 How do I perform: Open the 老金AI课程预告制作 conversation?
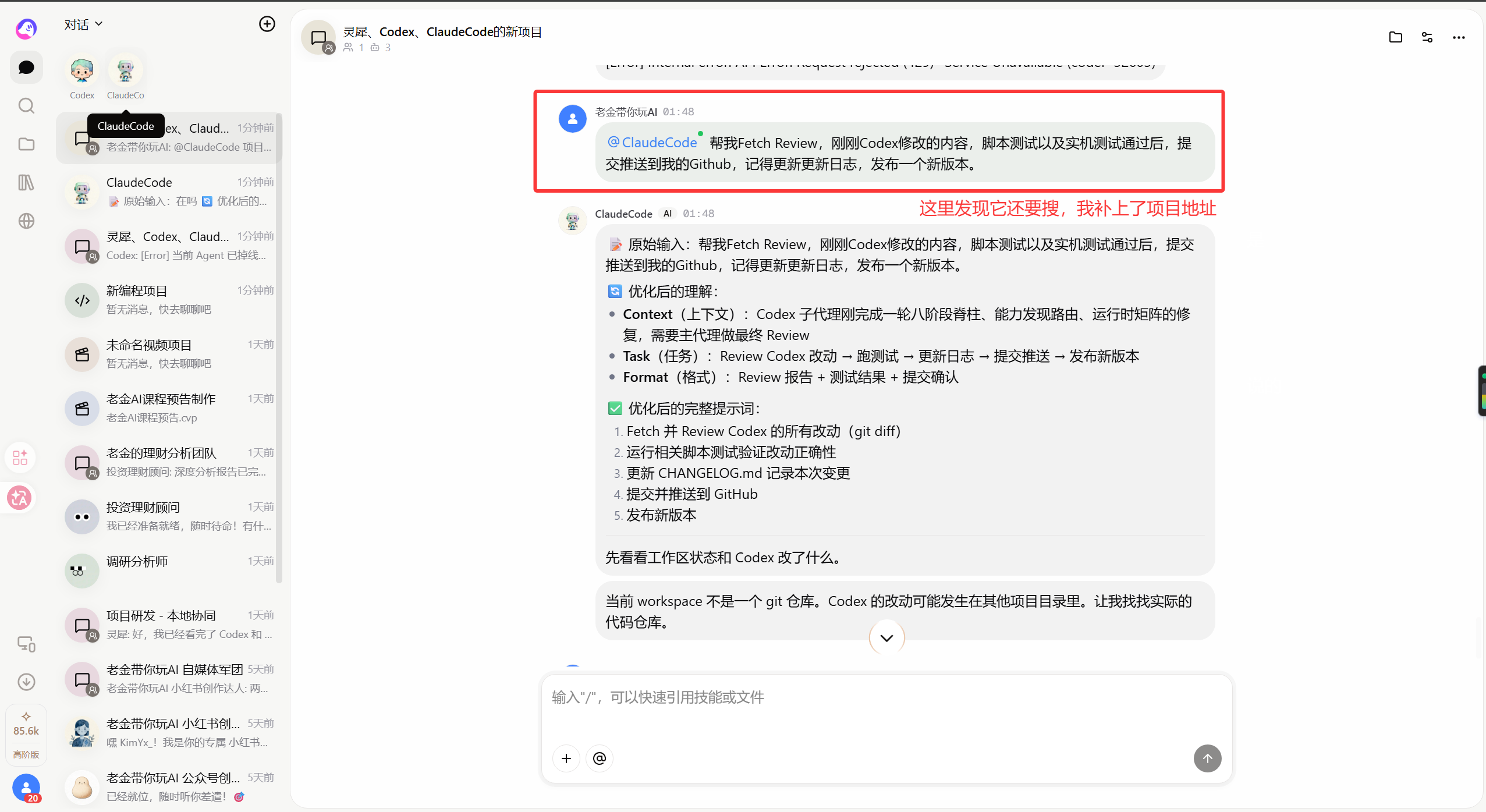[x=169, y=408]
